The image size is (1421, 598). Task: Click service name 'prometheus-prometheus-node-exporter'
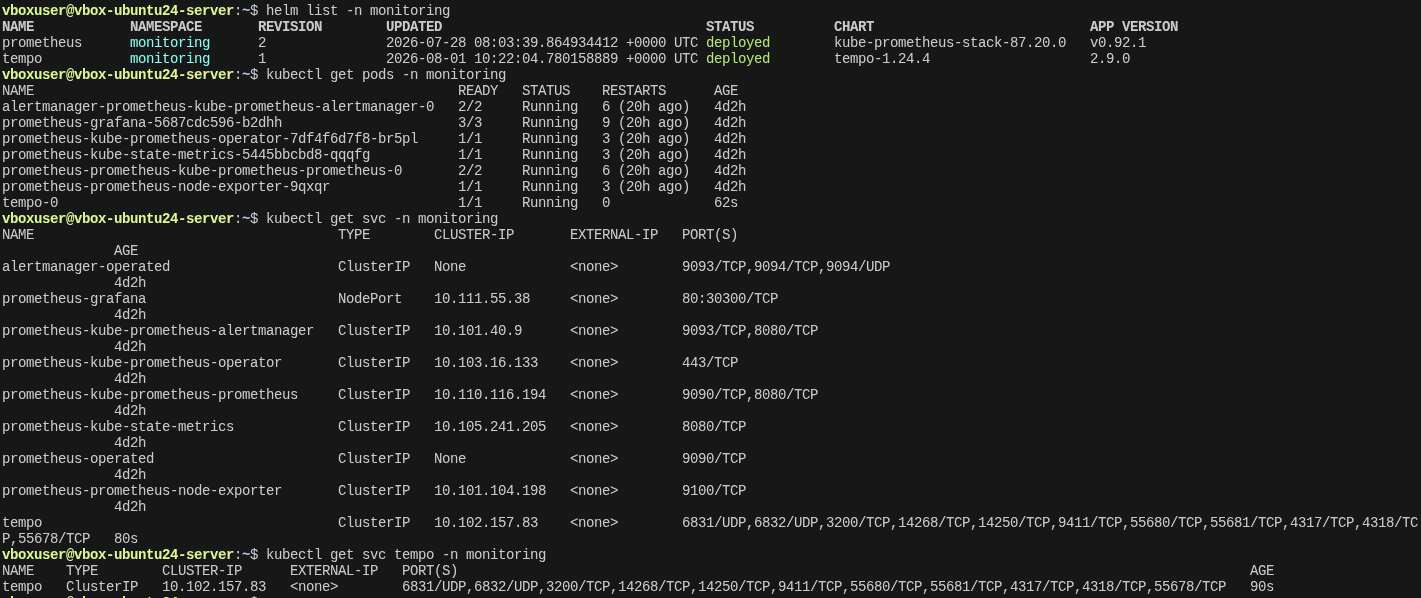click(x=142, y=491)
